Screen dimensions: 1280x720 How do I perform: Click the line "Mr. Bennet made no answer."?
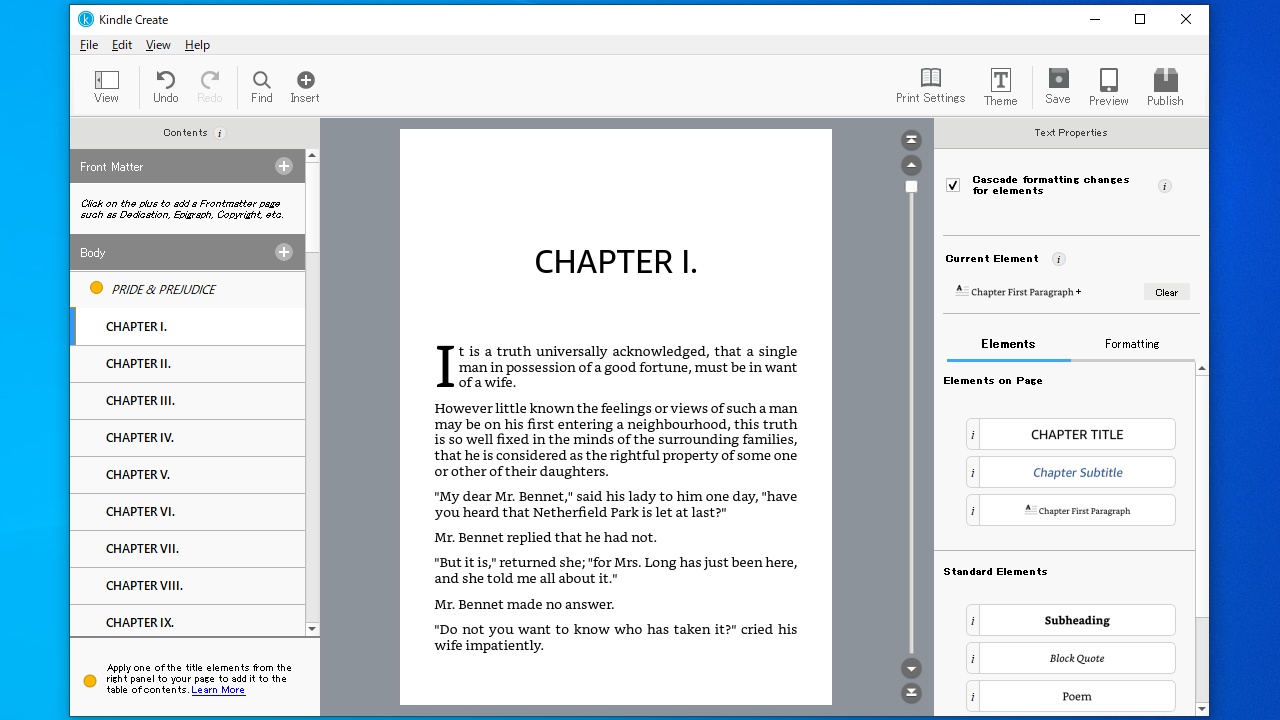[x=524, y=605]
